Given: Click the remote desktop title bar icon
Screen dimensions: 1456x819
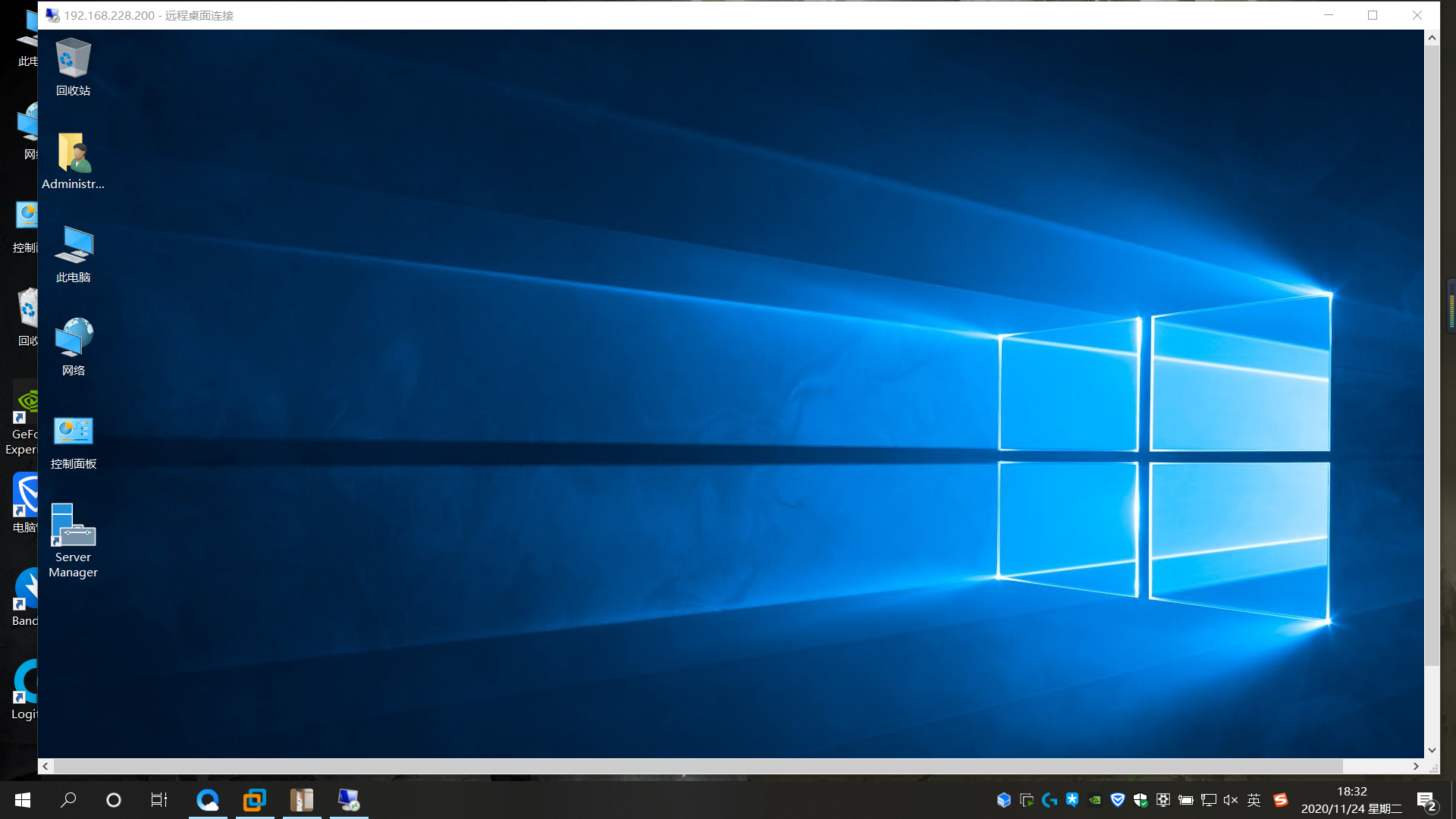Looking at the screenshot, I should (52, 15).
